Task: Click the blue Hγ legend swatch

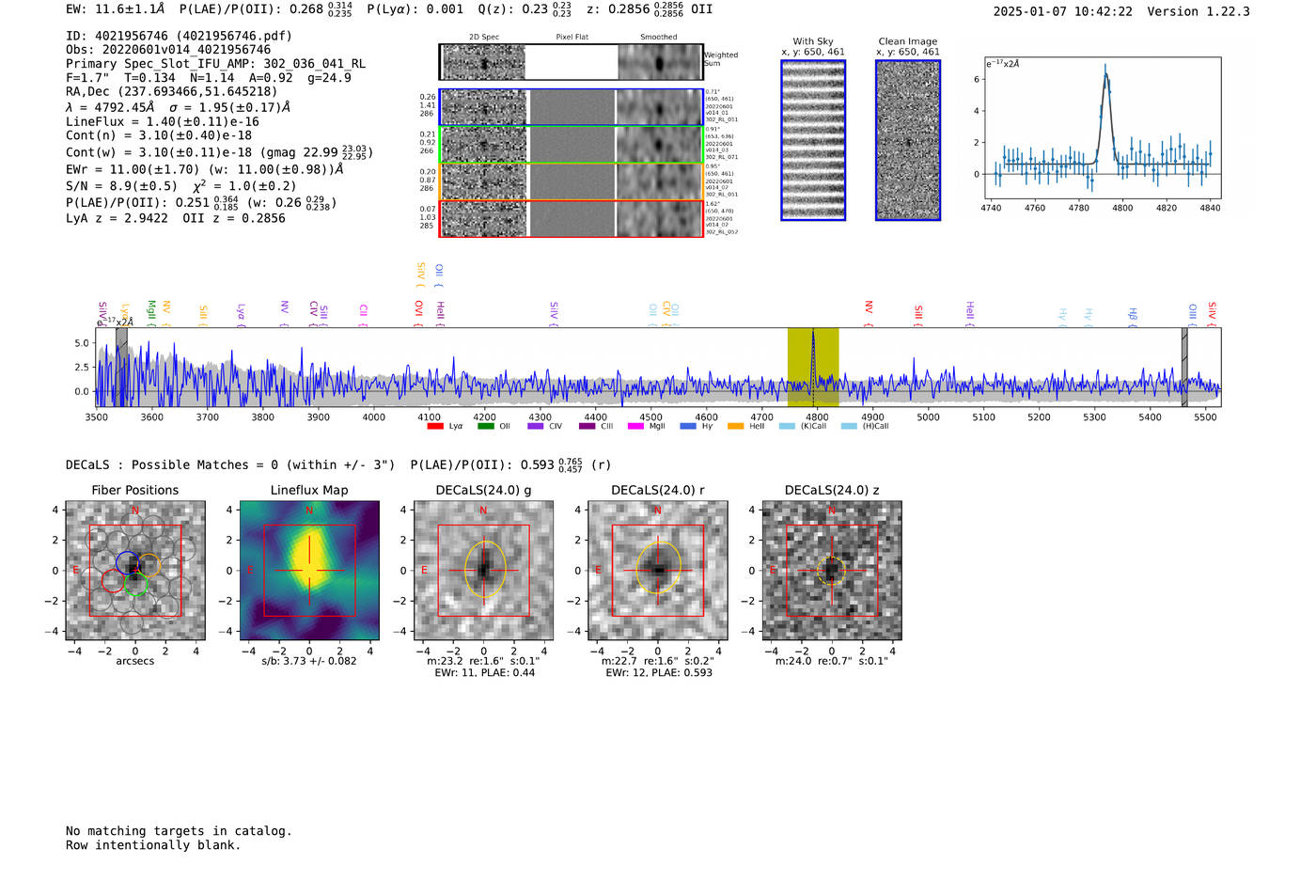Action: pos(687,426)
